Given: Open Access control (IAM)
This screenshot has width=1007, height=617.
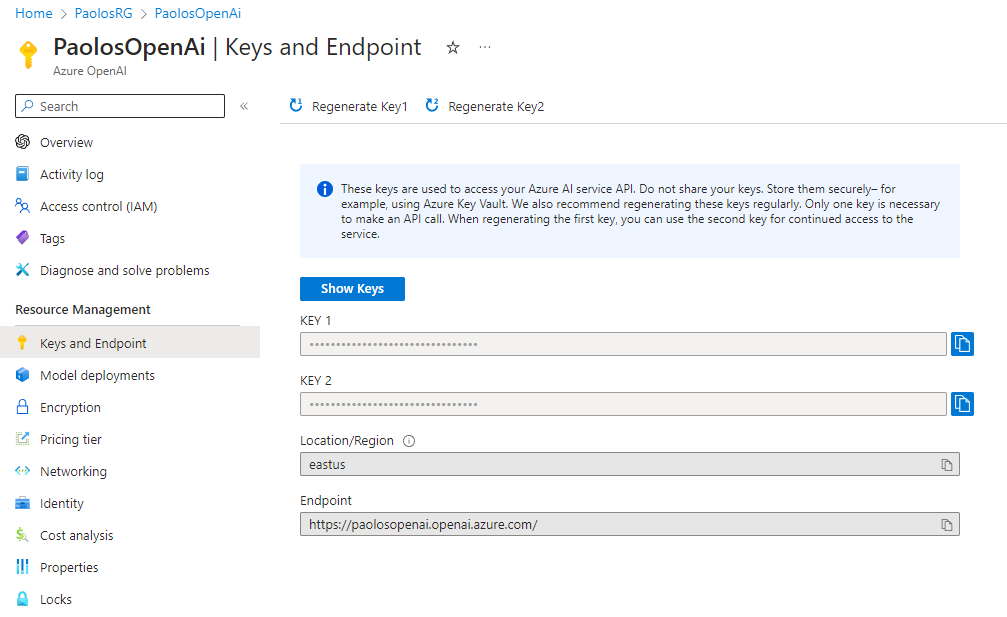Looking at the screenshot, I should [x=98, y=207].
